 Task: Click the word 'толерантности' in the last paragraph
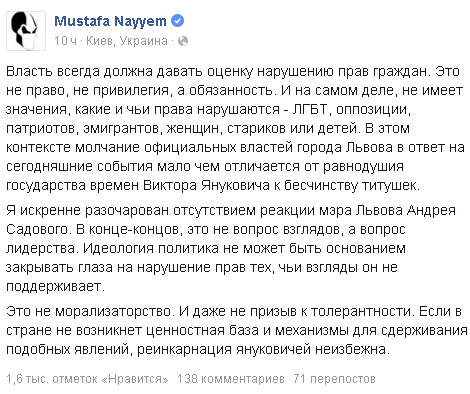362,311
